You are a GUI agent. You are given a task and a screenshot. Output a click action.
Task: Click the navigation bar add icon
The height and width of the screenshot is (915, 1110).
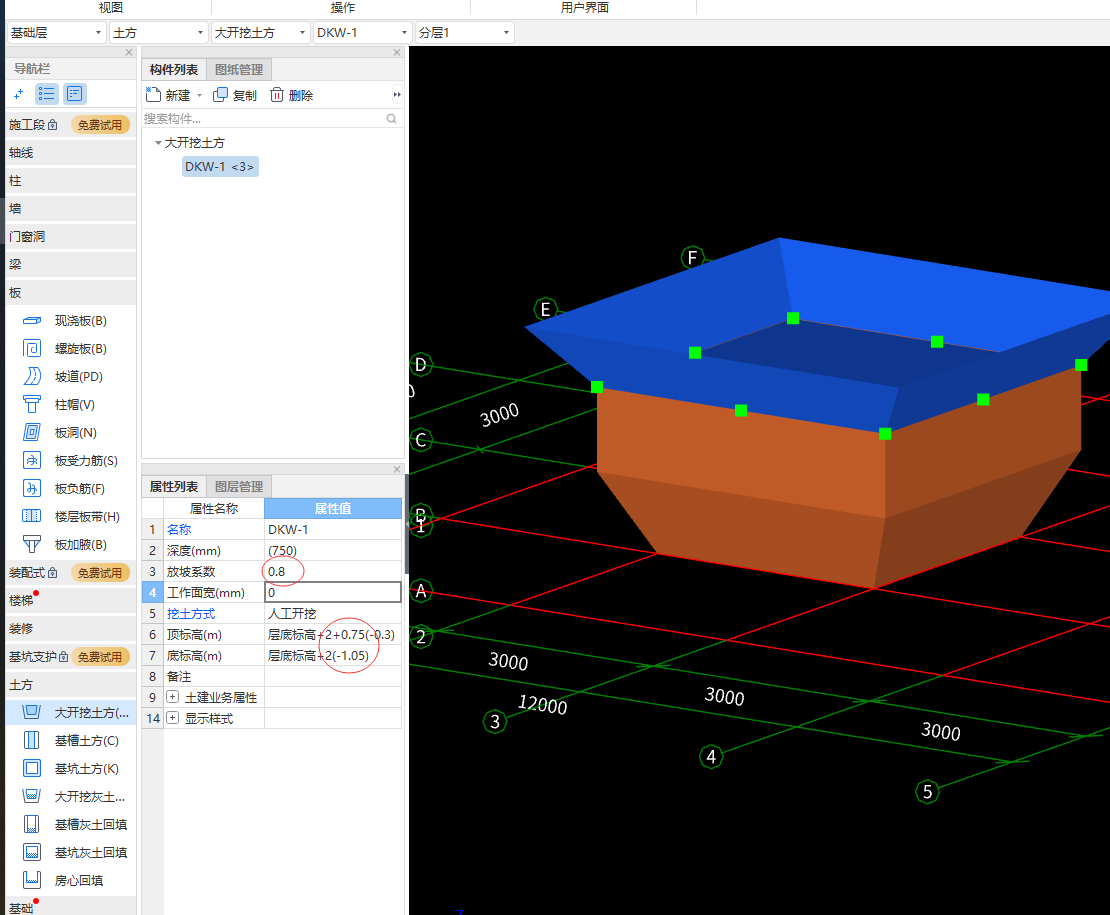[18, 93]
